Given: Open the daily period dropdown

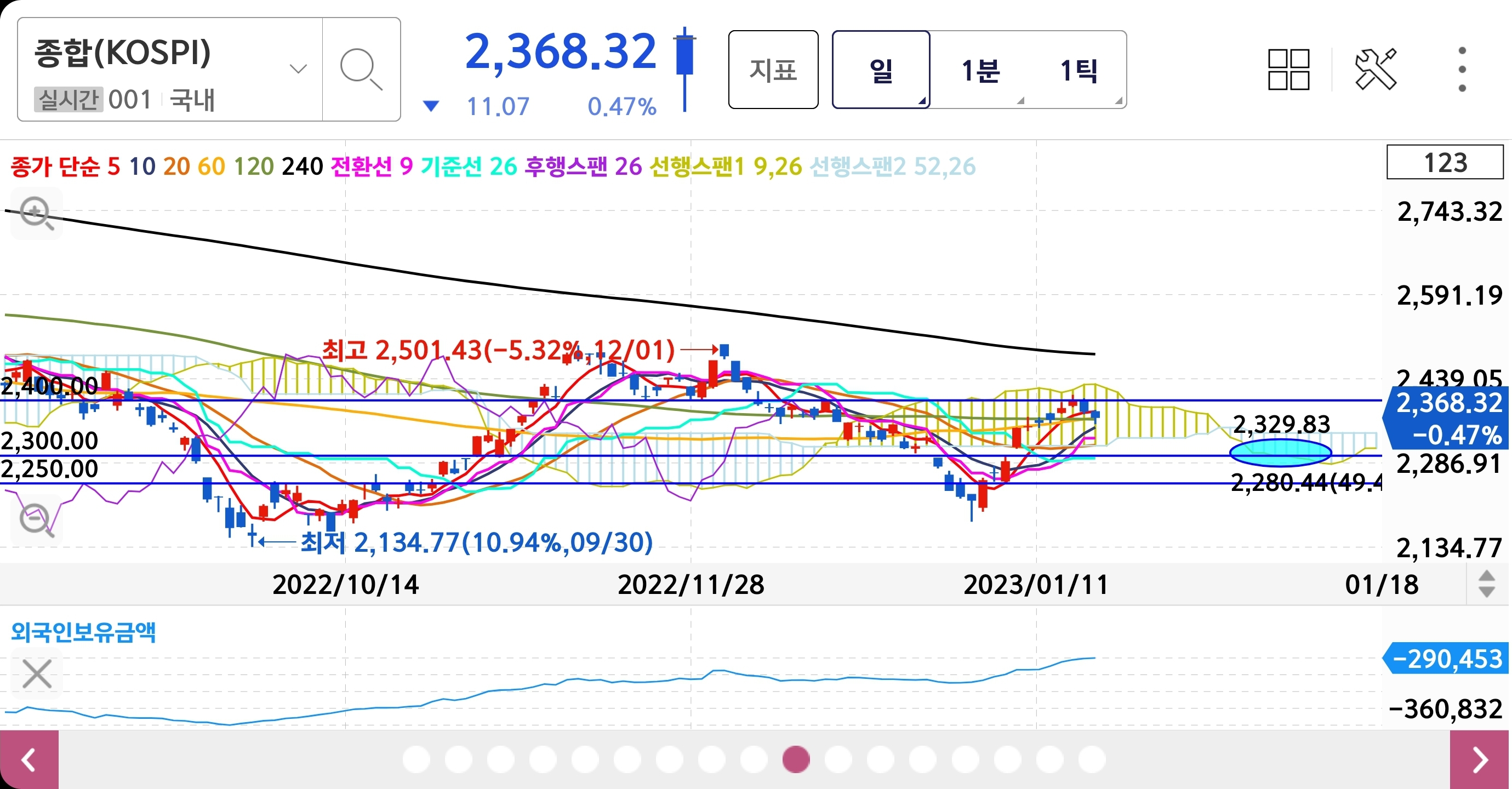Looking at the screenshot, I should [881, 70].
